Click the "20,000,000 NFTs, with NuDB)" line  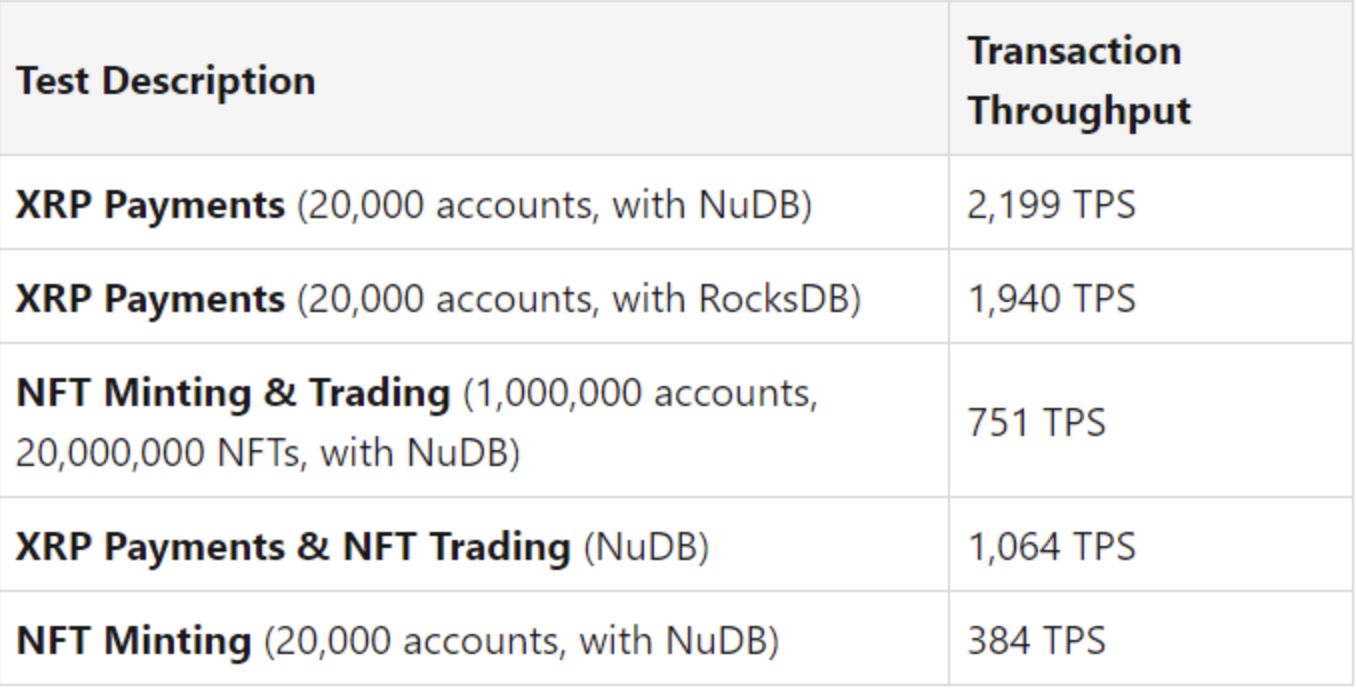(x=268, y=453)
